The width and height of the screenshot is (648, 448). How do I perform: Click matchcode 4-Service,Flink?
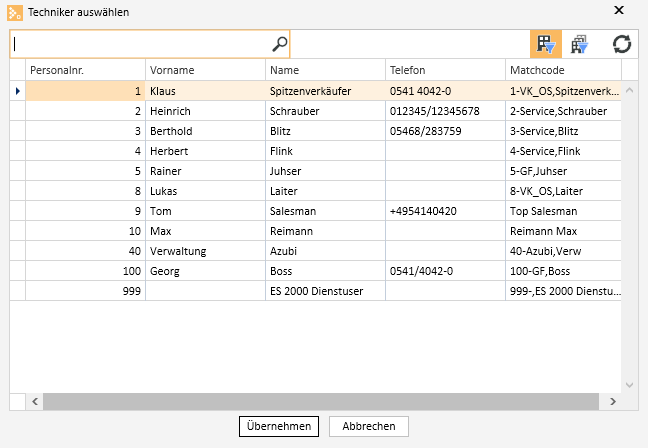tap(563, 151)
